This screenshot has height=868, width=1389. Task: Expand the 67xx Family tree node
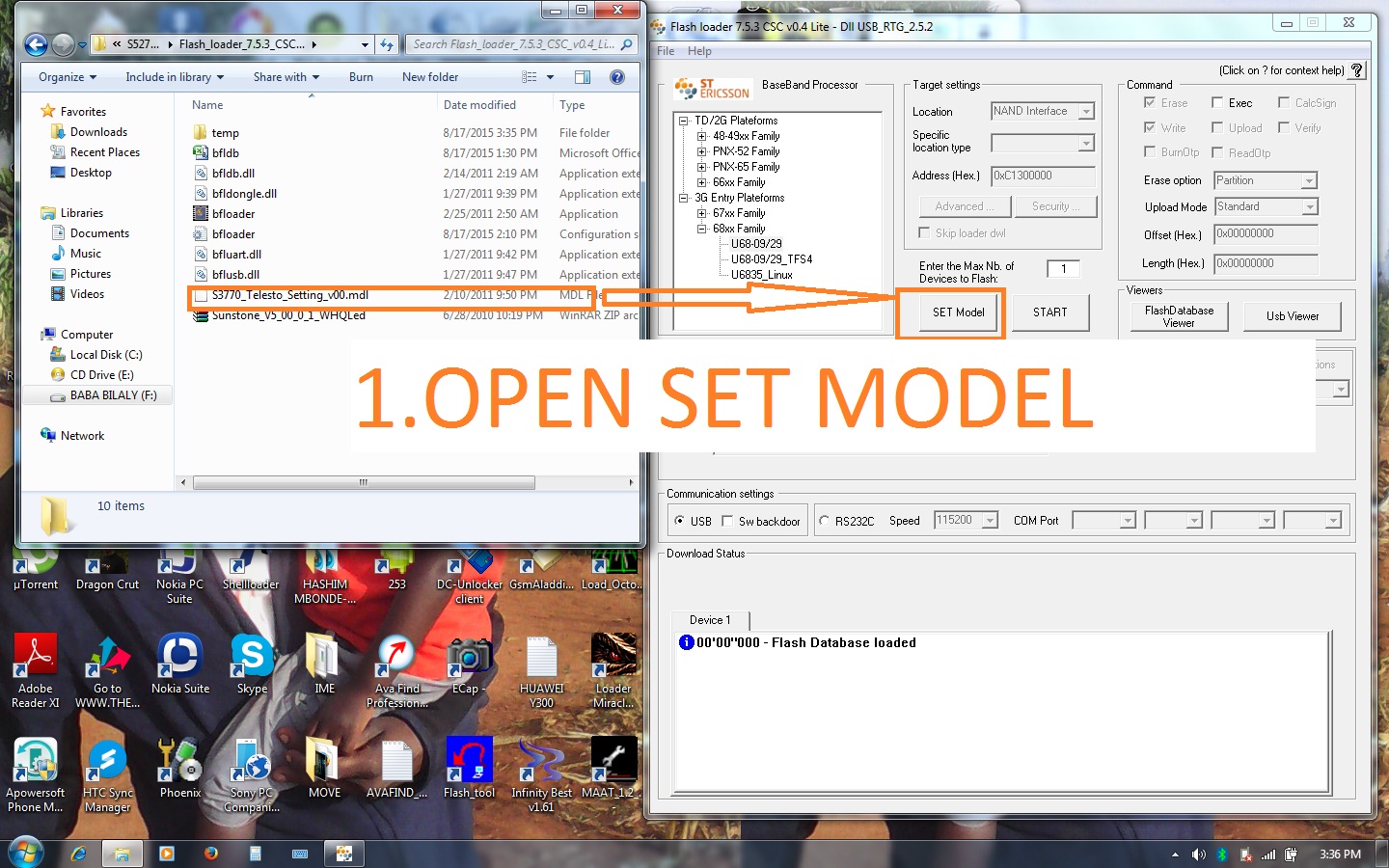click(x=702, y=213)
